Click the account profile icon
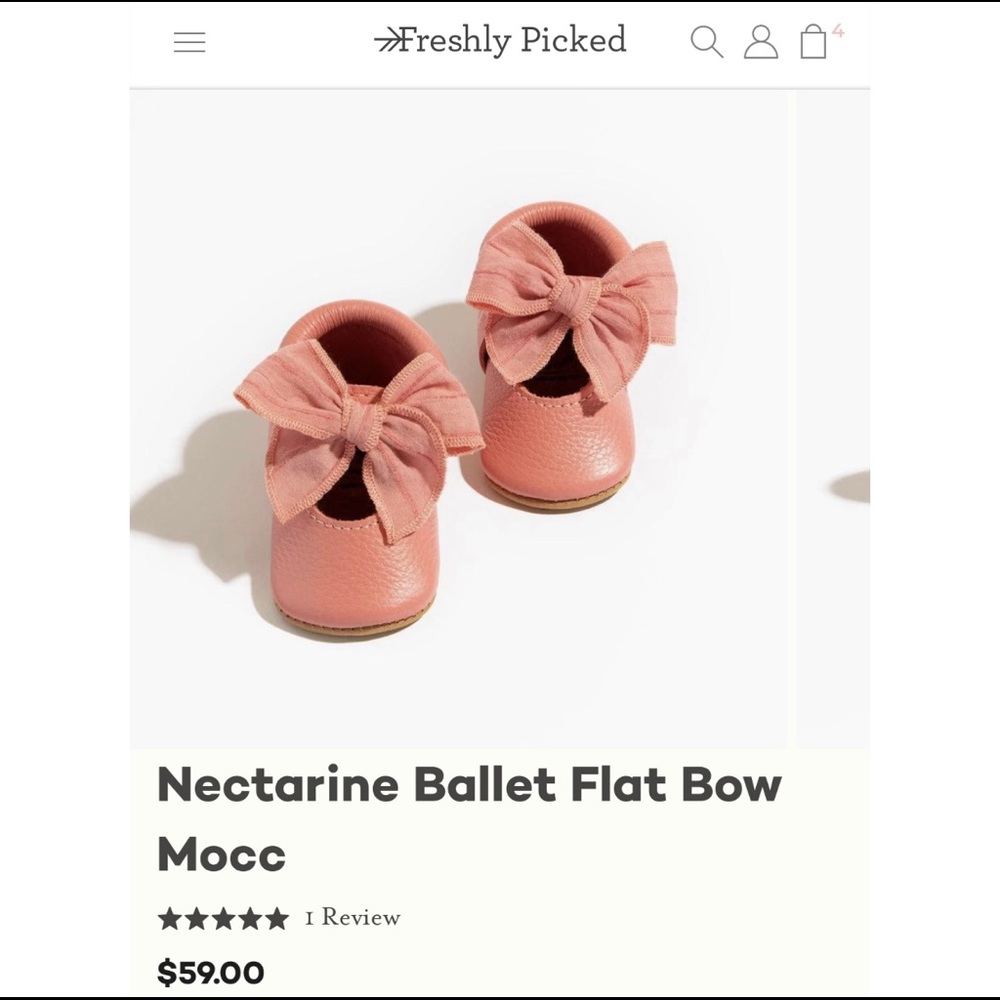The width and height of the screenshot is (1000, 1000). (763, 41)
